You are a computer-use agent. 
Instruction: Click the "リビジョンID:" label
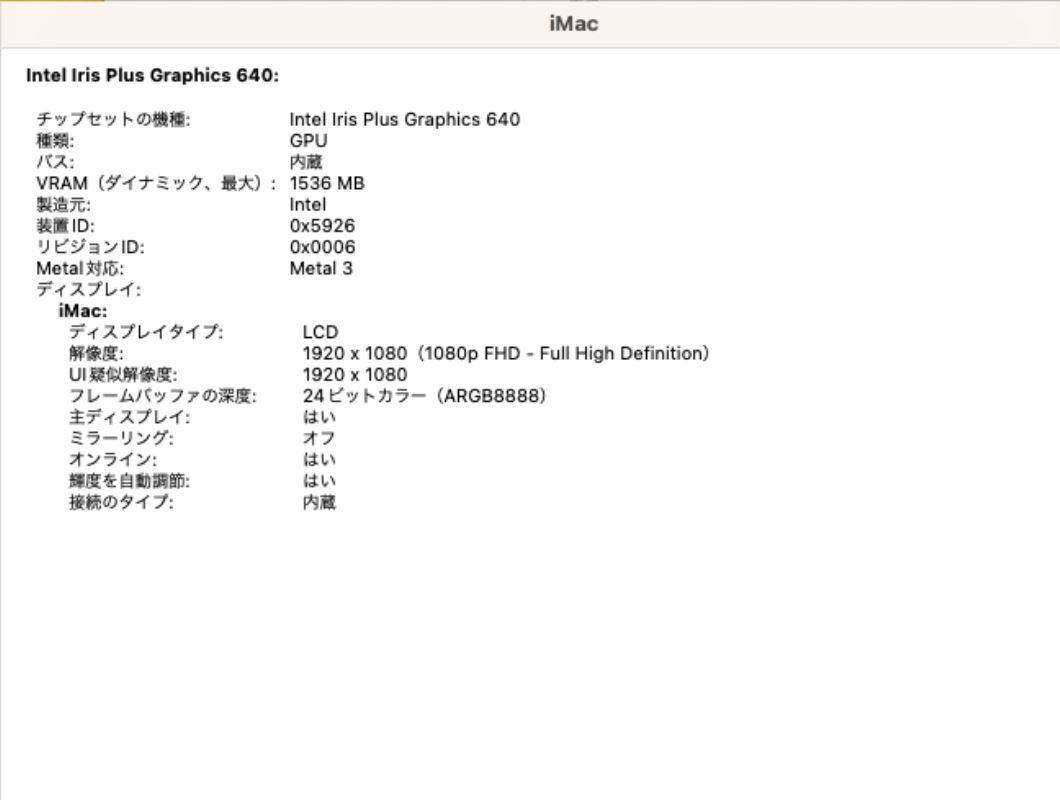point(91,248)
